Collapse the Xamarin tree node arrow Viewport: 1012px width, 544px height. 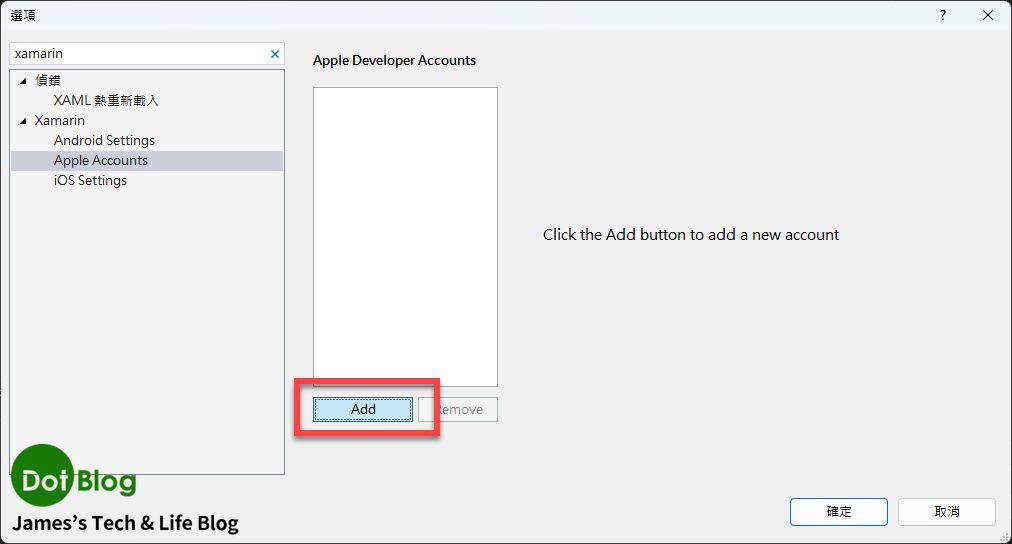(x=24, y=121)
